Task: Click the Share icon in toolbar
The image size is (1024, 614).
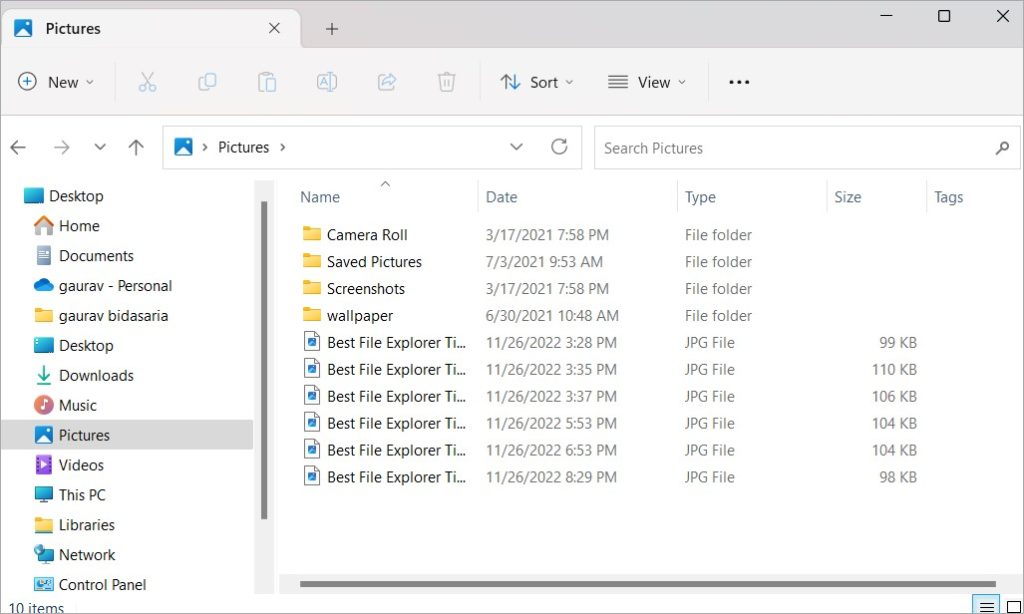Action: pos(387,82)
